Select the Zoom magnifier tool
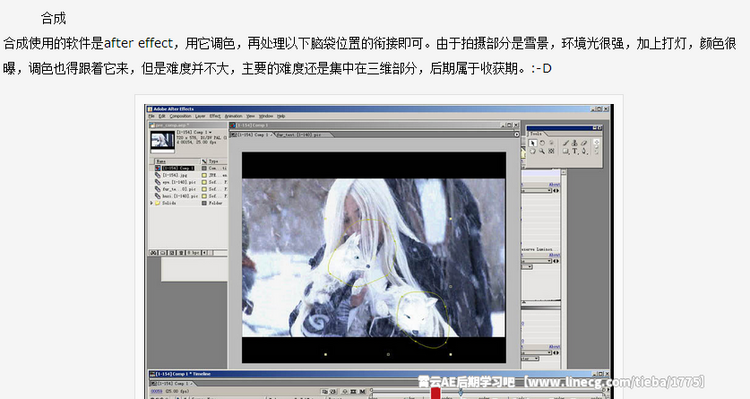Screen dimensions: 750x399 [x=542, y=151]
